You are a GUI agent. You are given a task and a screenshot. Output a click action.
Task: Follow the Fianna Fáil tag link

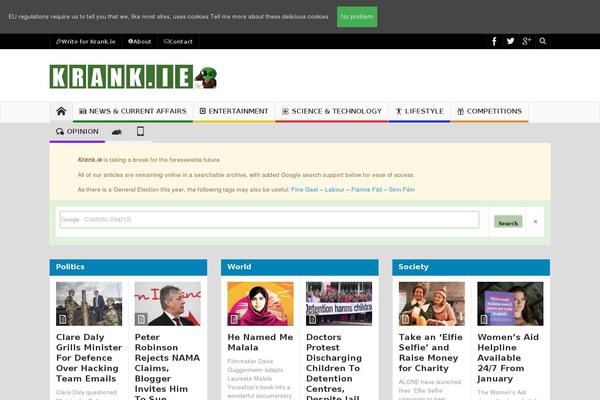click(367, 189)
